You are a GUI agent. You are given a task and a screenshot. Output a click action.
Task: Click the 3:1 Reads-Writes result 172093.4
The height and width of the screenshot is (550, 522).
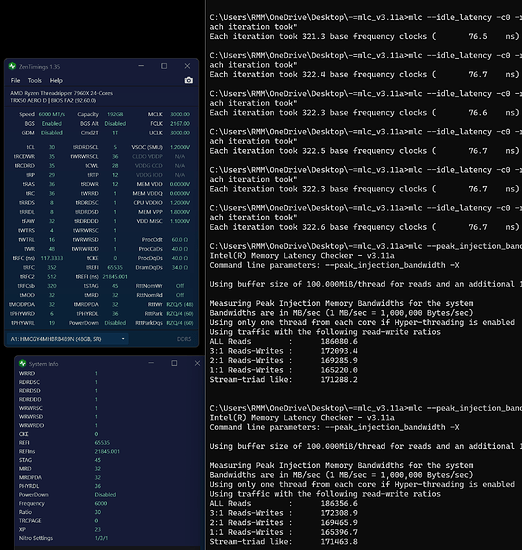(x=339, y=351)
